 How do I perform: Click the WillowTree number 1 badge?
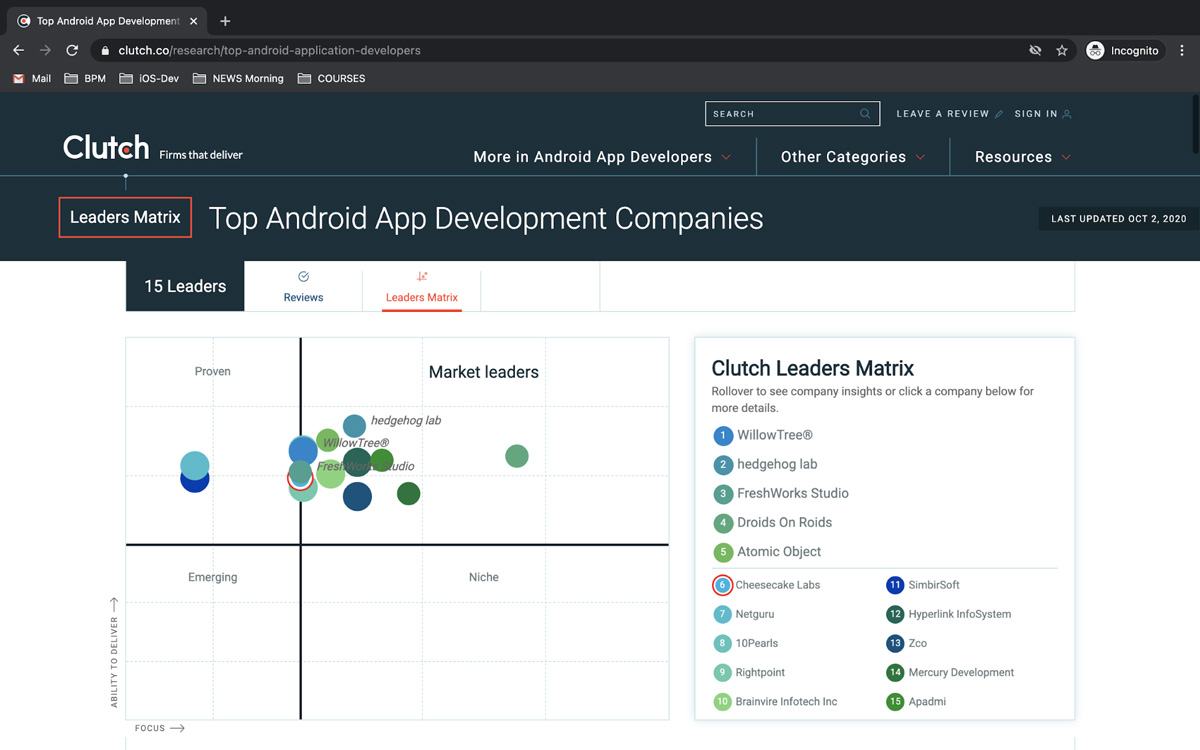[x=723, y=436]
